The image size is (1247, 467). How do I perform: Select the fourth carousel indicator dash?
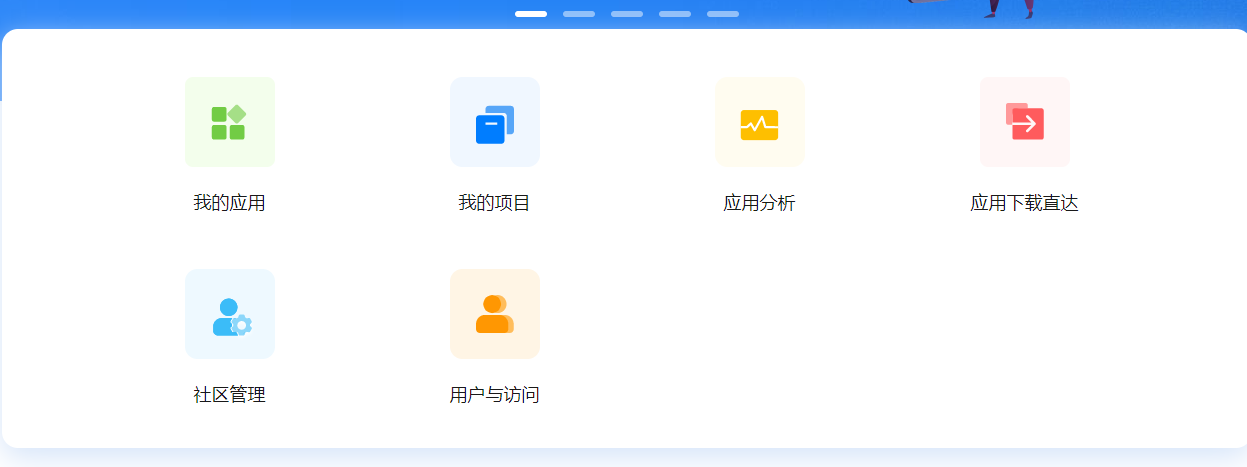(675, 14)
